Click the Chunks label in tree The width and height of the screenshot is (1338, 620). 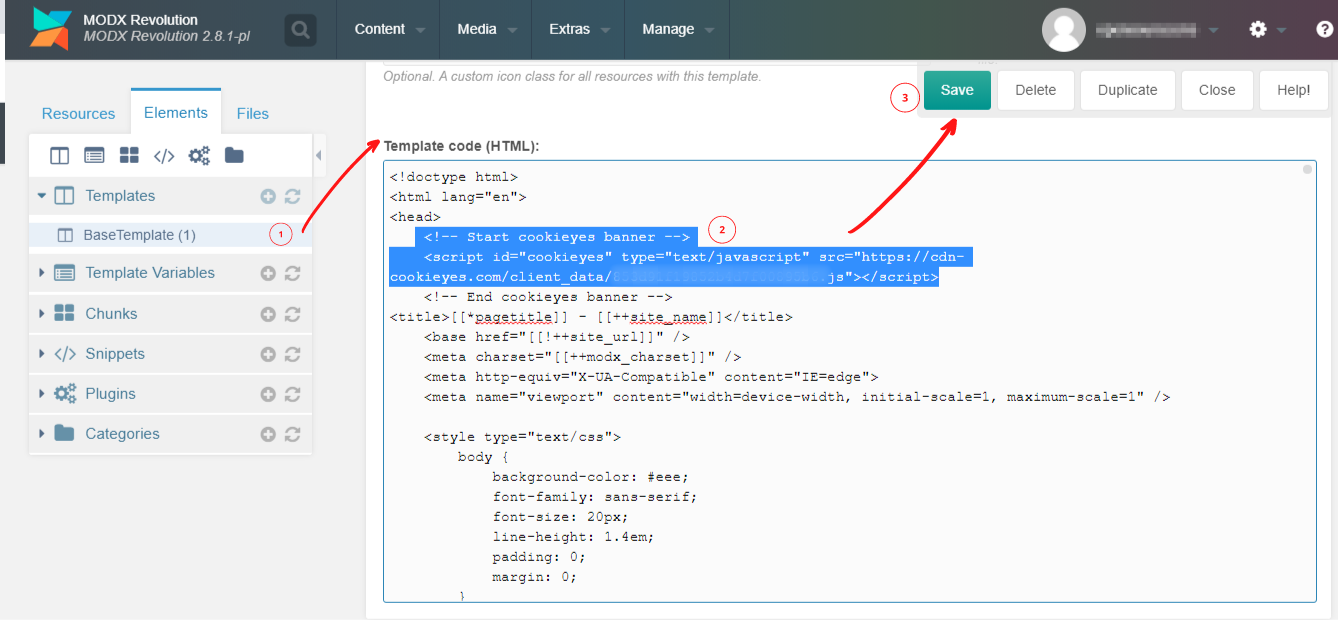pyautogui.click(x=111, y=314)
